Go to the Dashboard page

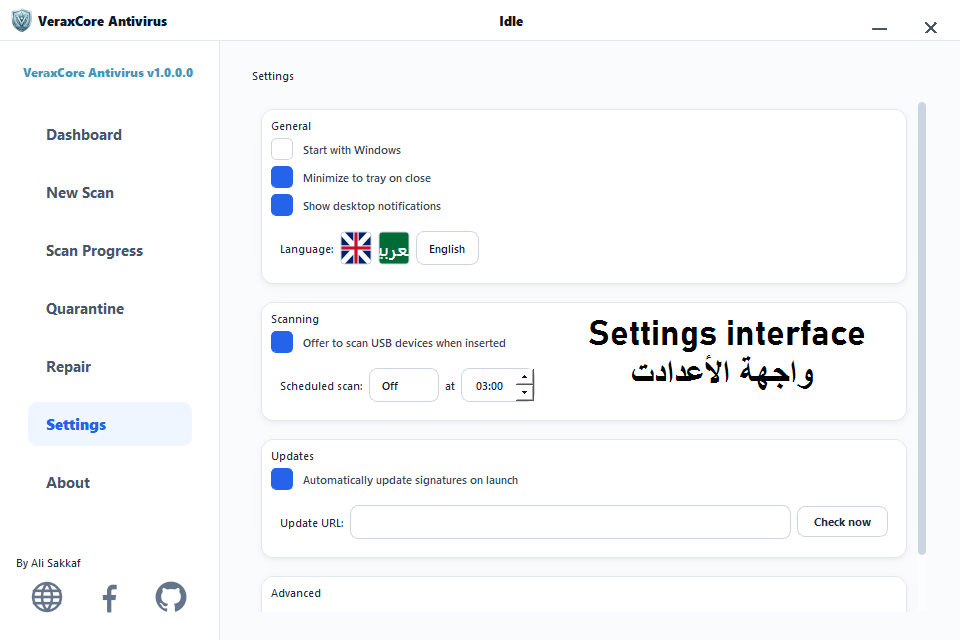84,135
